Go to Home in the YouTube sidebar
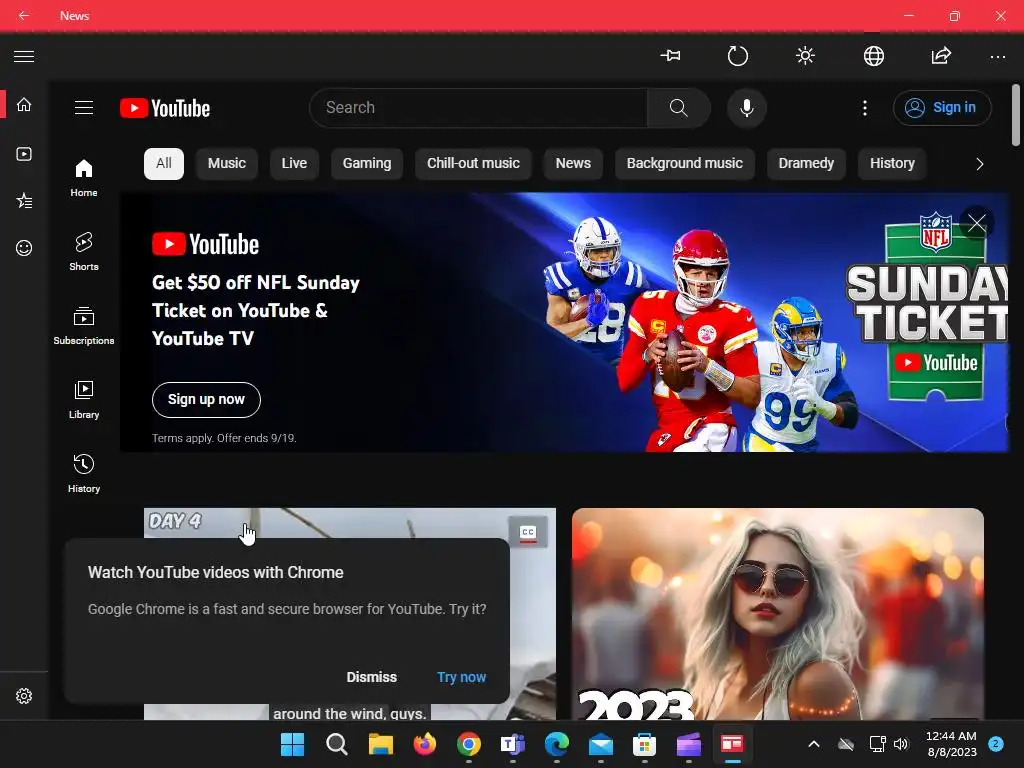Image resolution: width=1024 pixels, height=768 pixels. click(84, 178)
